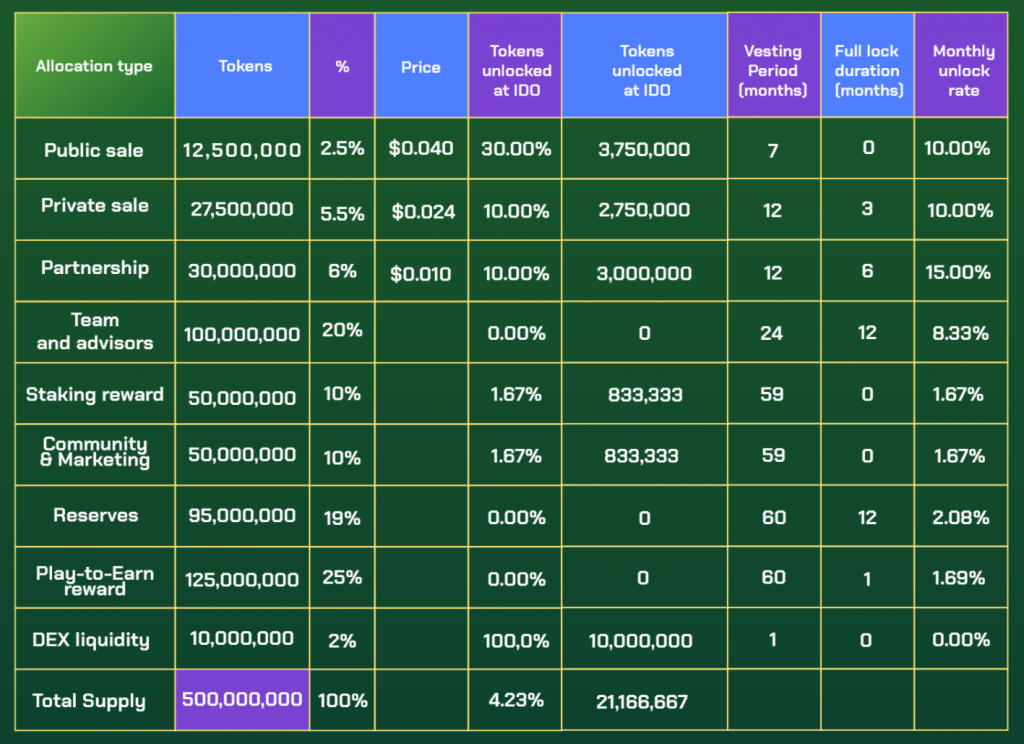Screen dimensions: 1024x744
Task: Select the Team and advisors cell
Action: point(94,332)
